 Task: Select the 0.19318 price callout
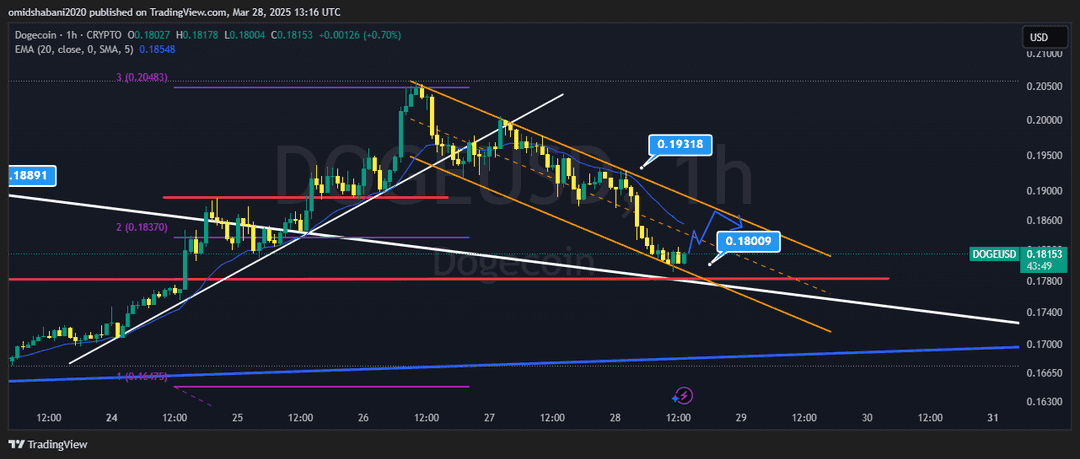click(x=680, y=145)
